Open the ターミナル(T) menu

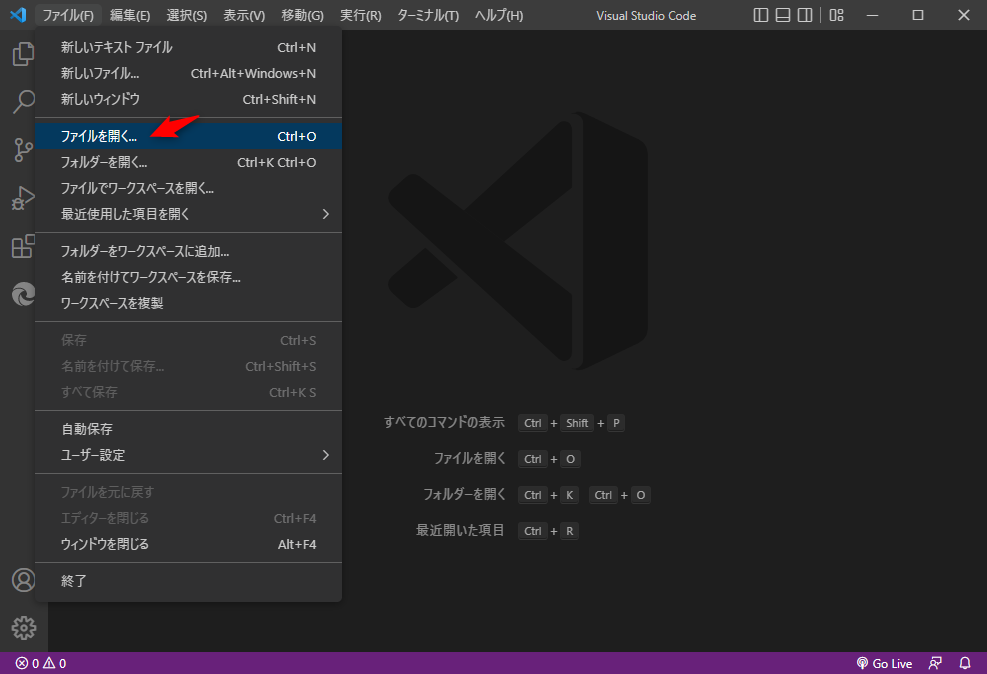[428, 15]
